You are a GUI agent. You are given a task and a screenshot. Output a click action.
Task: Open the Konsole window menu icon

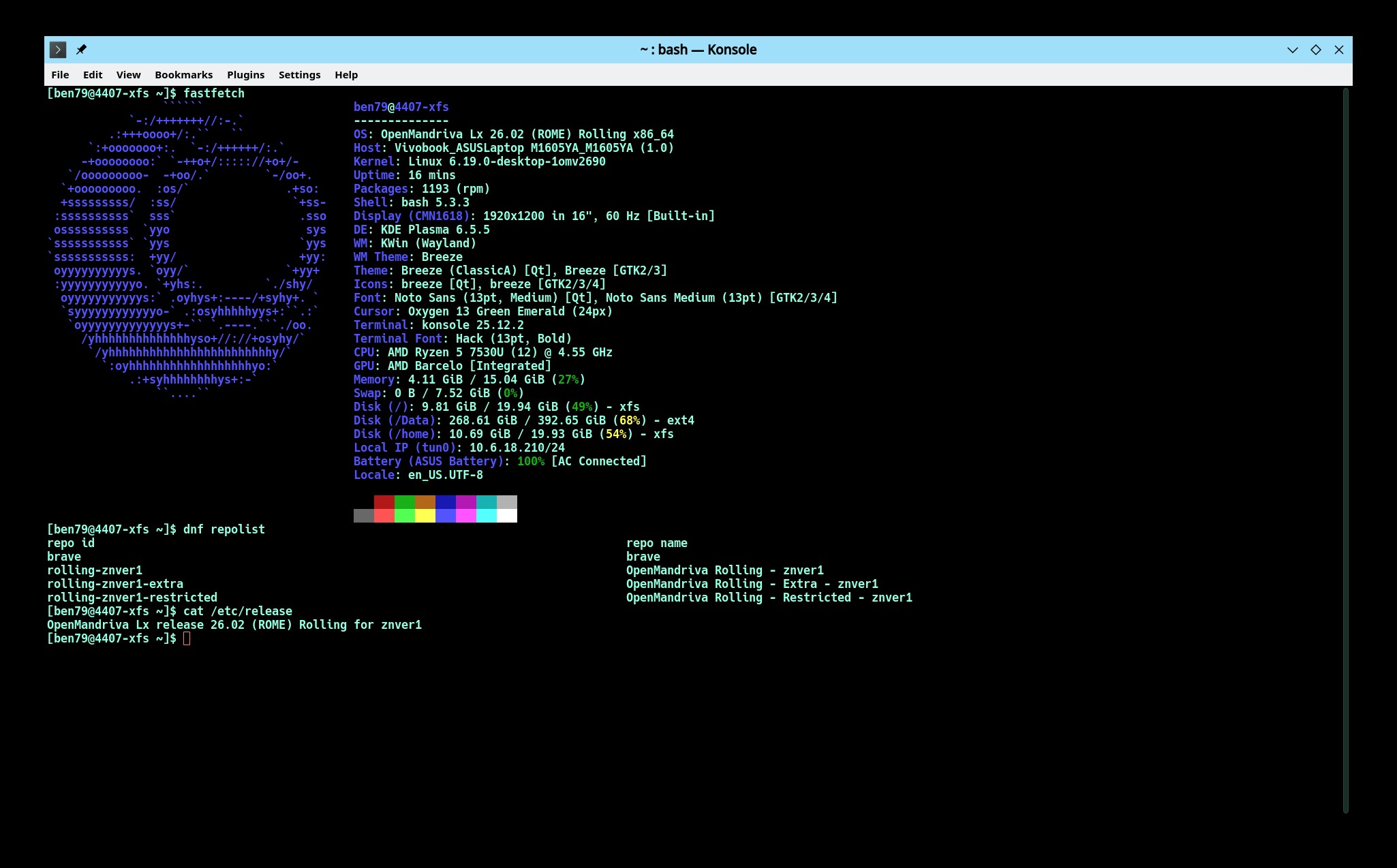pos(58,50)
